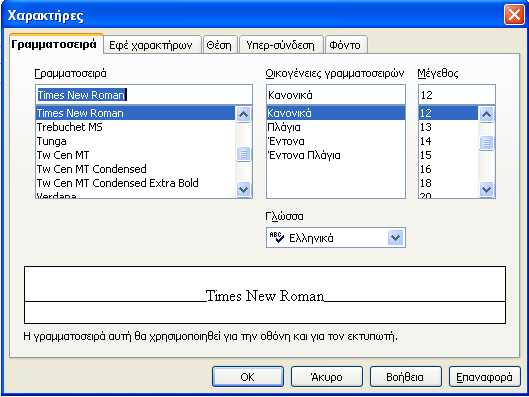
Task: Click the font style input field
Action: [x=336, y=95]
